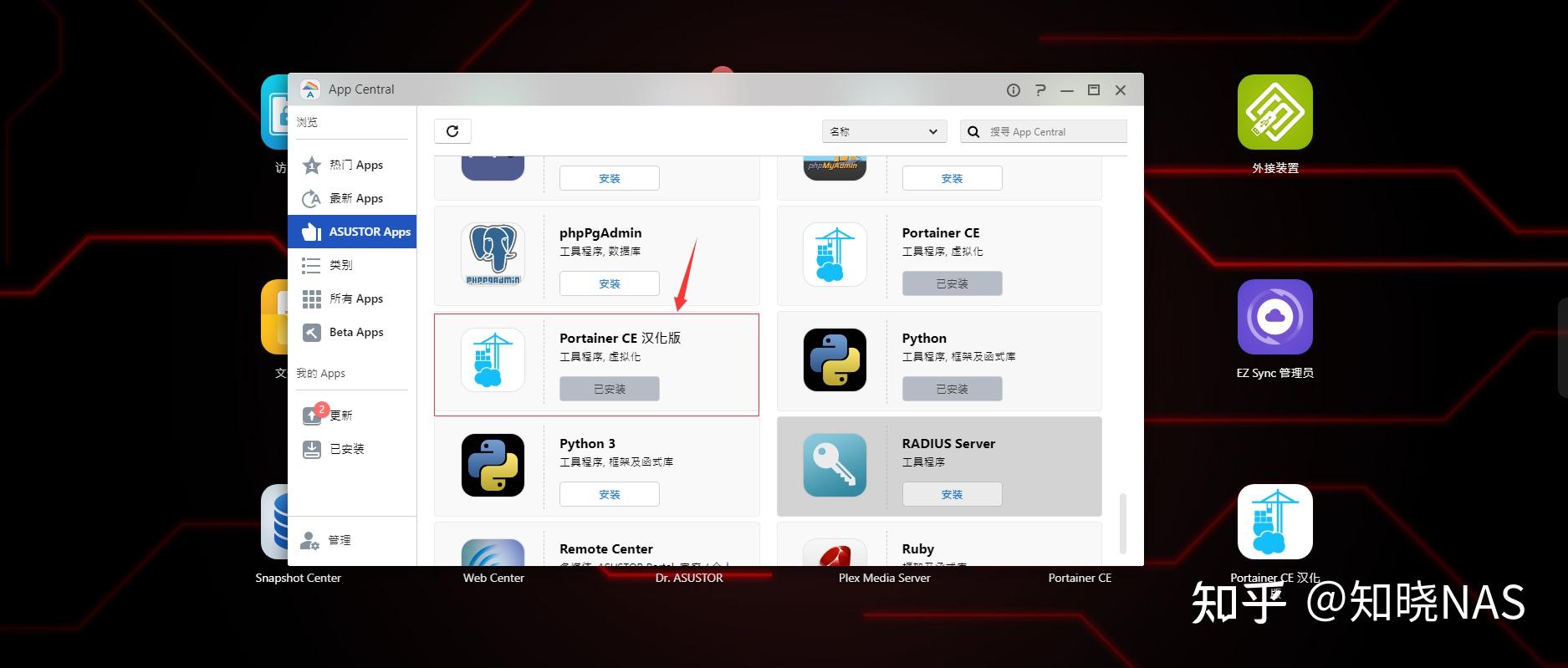1568x668 pixels.
Task: Click the search magnifier icon
Action: tap(973, 131)
